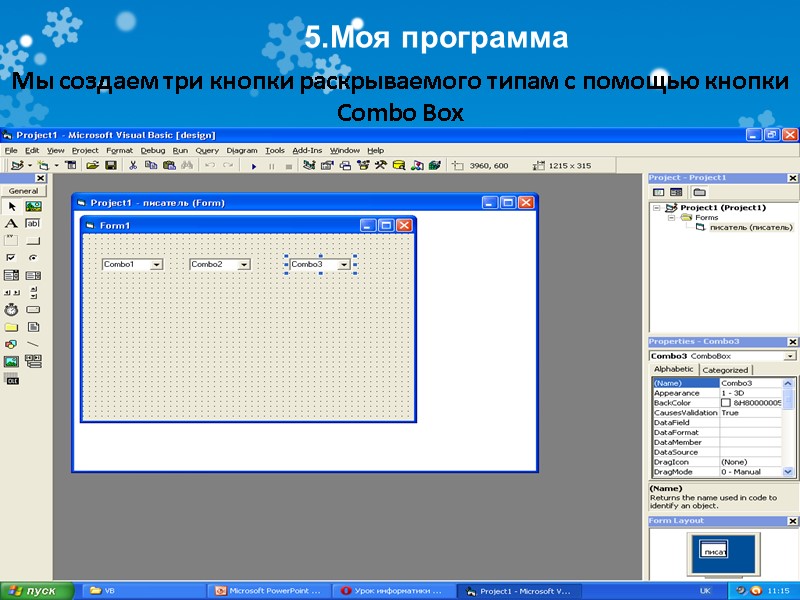Open the Add Project dropdown arrow

point(29,165)
